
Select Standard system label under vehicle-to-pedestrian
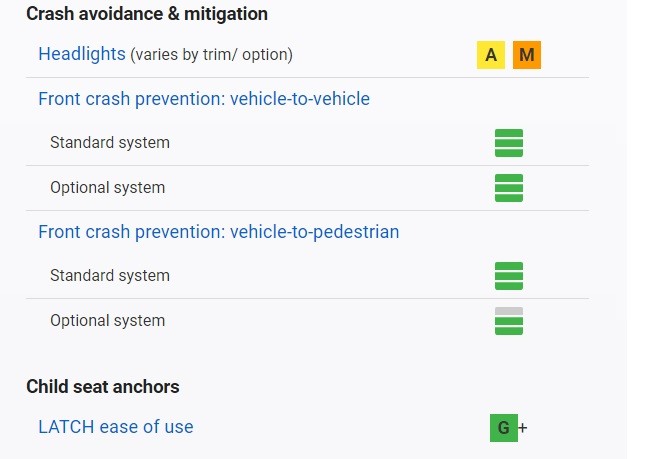click(x=110, y=276)
